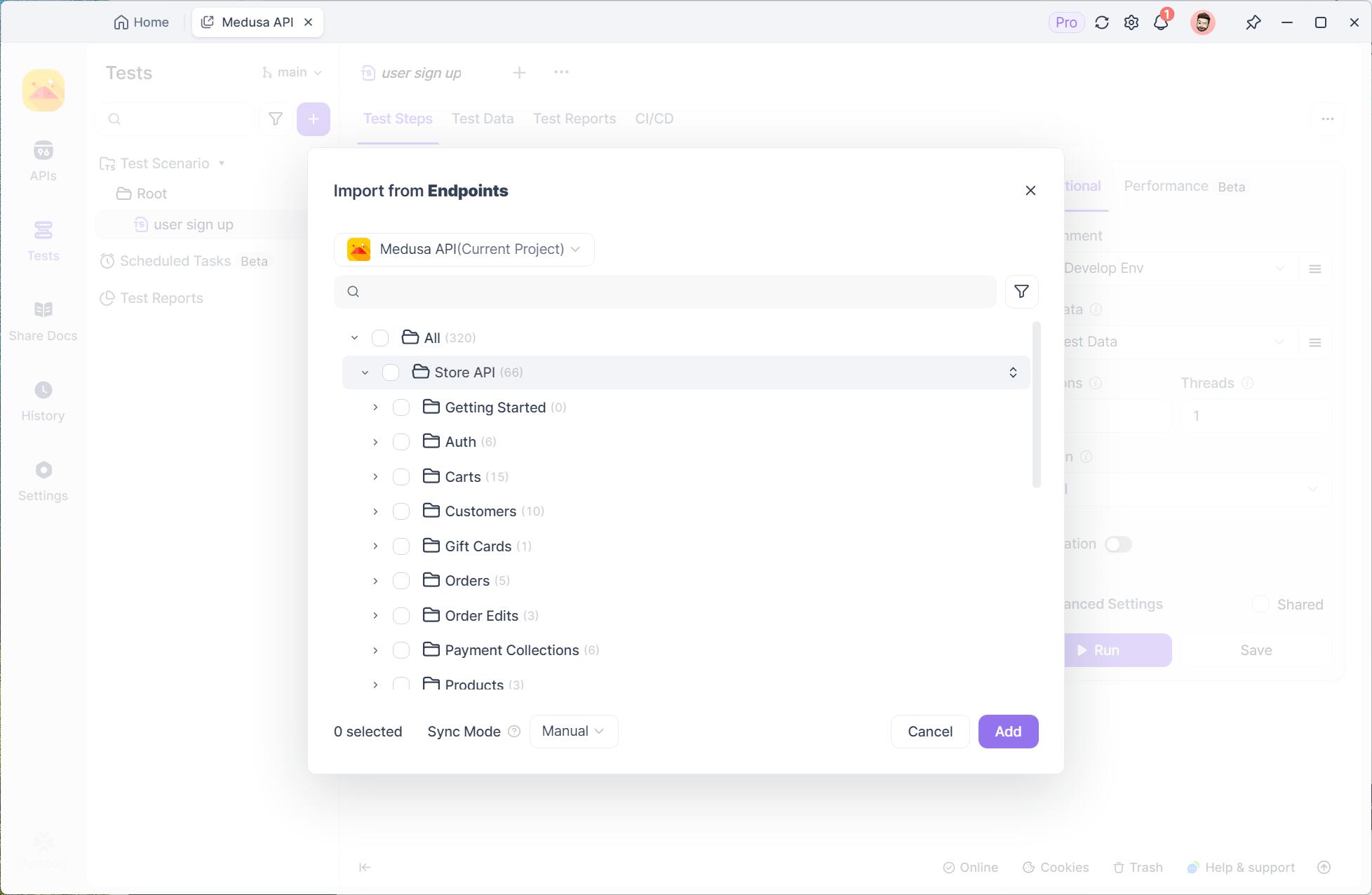Open the tab bar more options ellipsis
1372x895 pixels.
tap(561, 72)
